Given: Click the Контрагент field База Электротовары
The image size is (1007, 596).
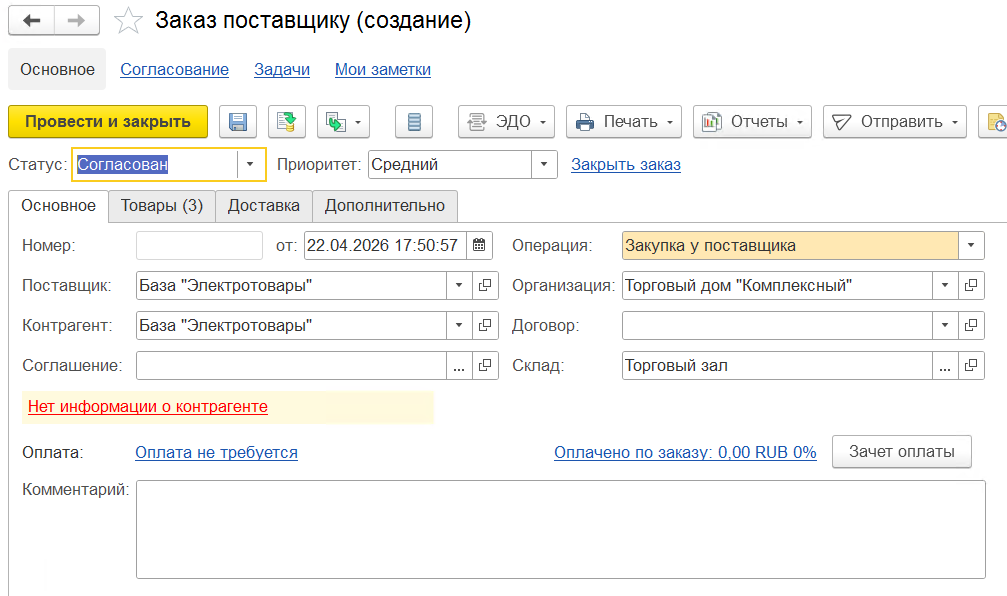Looking at the screenshot, I should (x=292, y=326).
